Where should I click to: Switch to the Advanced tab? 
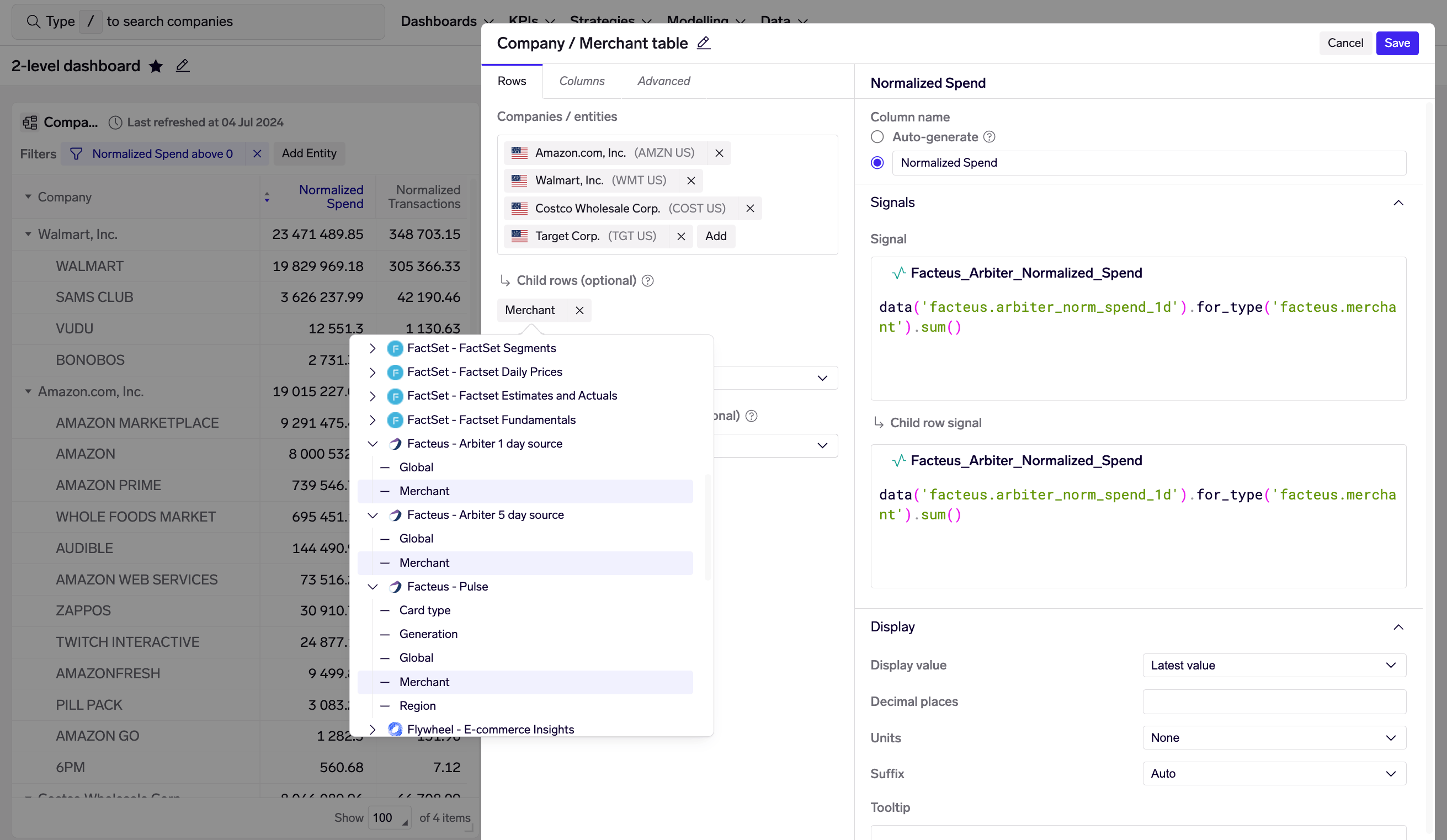point(664,81)
